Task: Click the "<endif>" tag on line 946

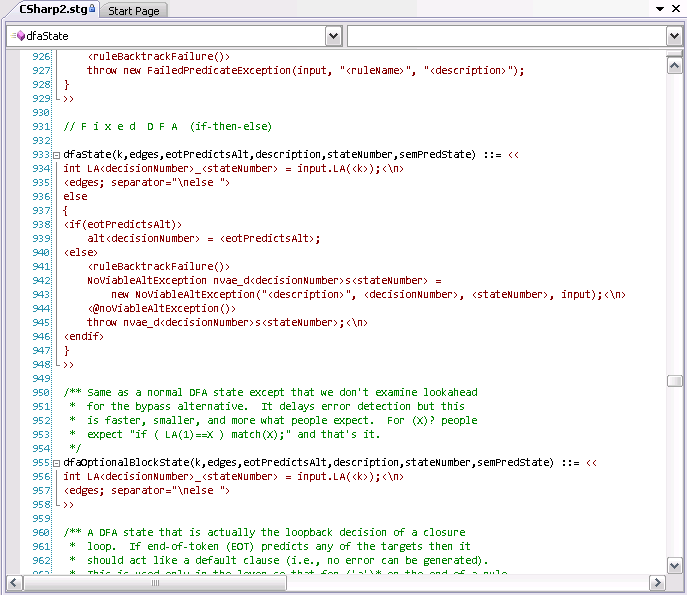Action: 84,336
